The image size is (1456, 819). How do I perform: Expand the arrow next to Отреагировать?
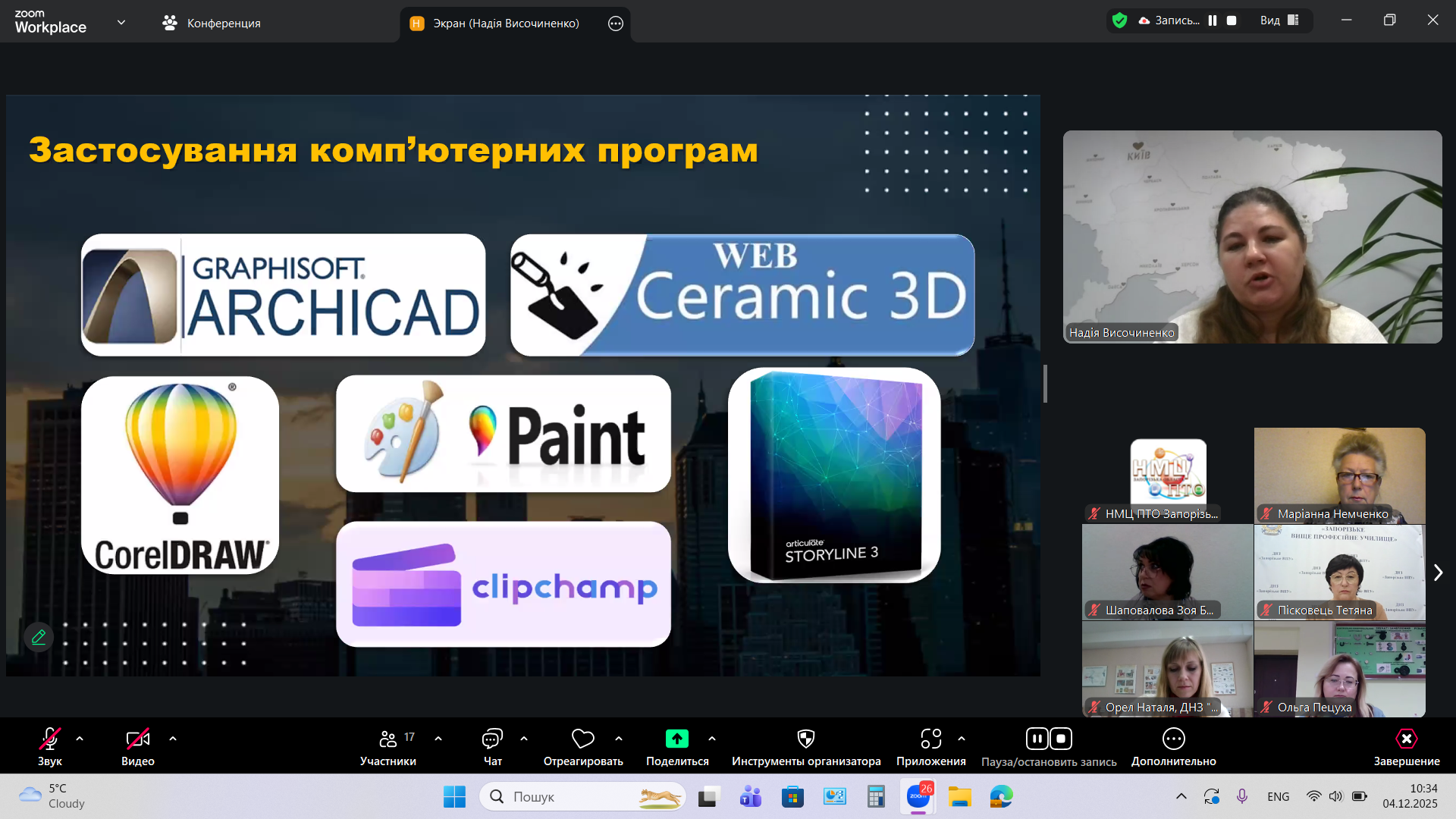pyautogui.click(x=619, y=739)
